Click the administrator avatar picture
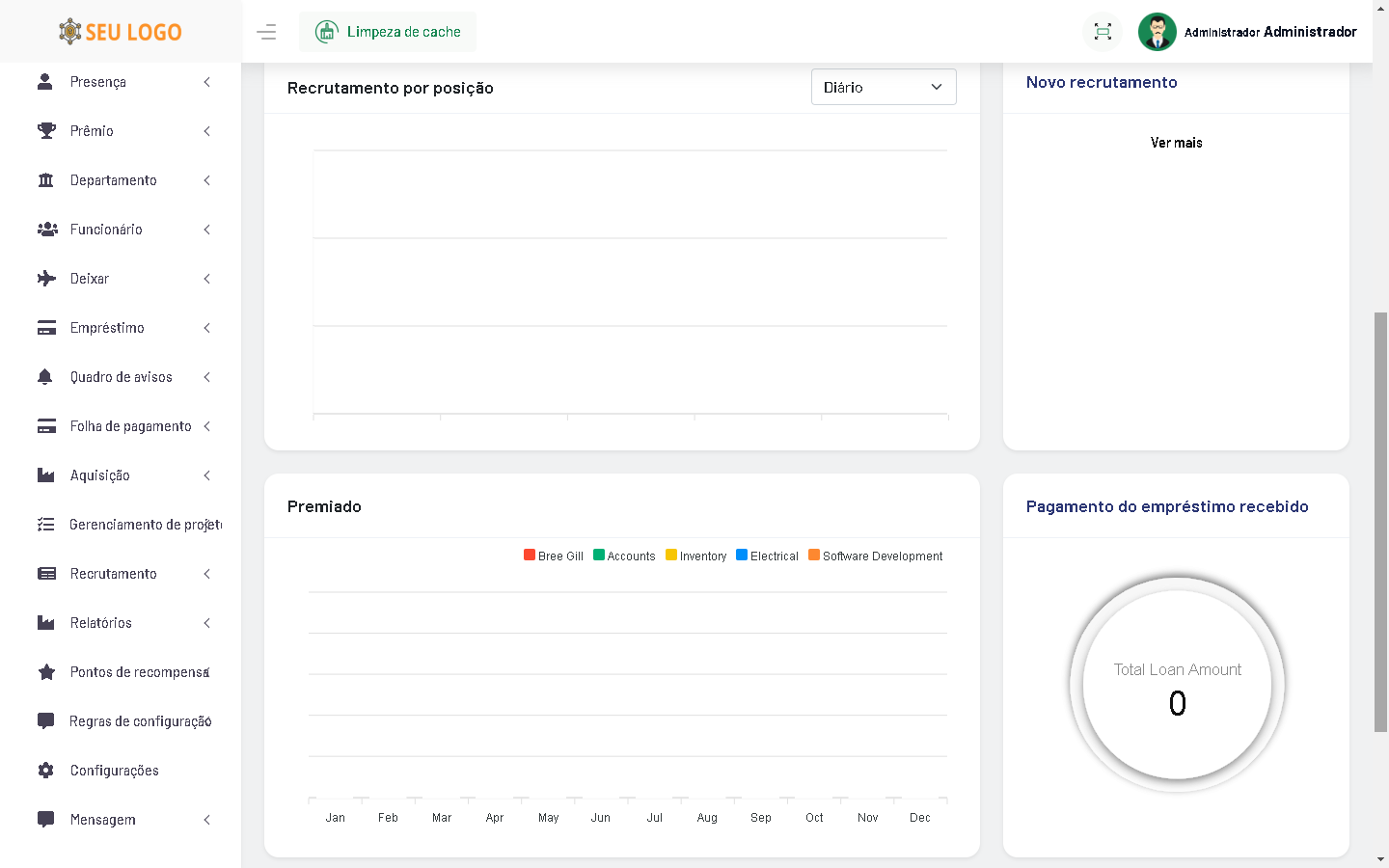1389x868 pixels. point(1157,32)
